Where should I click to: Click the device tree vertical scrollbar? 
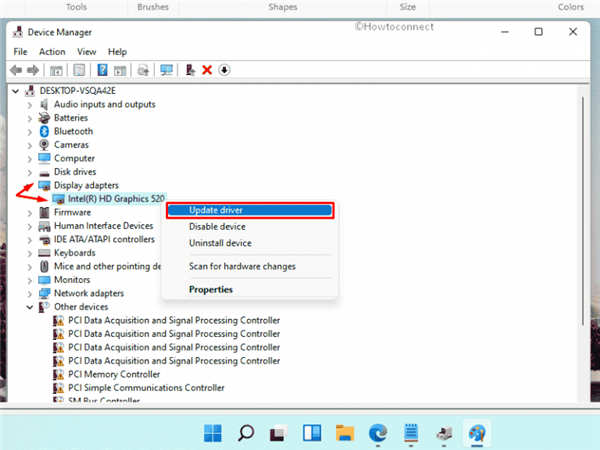pos(583,210)
